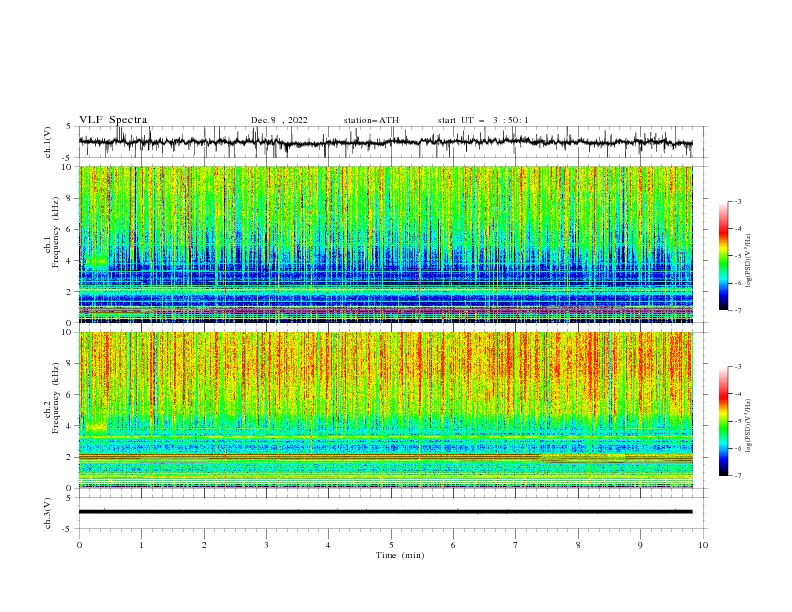Click the "ch.3(V)" waveform axis label

pyautogui.click(x=48, y=513)
